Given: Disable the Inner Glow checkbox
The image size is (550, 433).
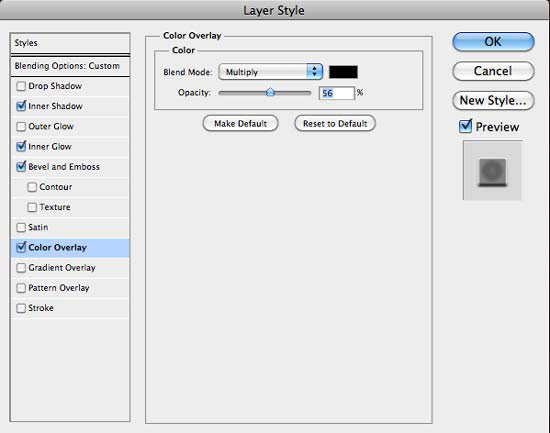Looking at the screenshot, I should tap(21, 146).
